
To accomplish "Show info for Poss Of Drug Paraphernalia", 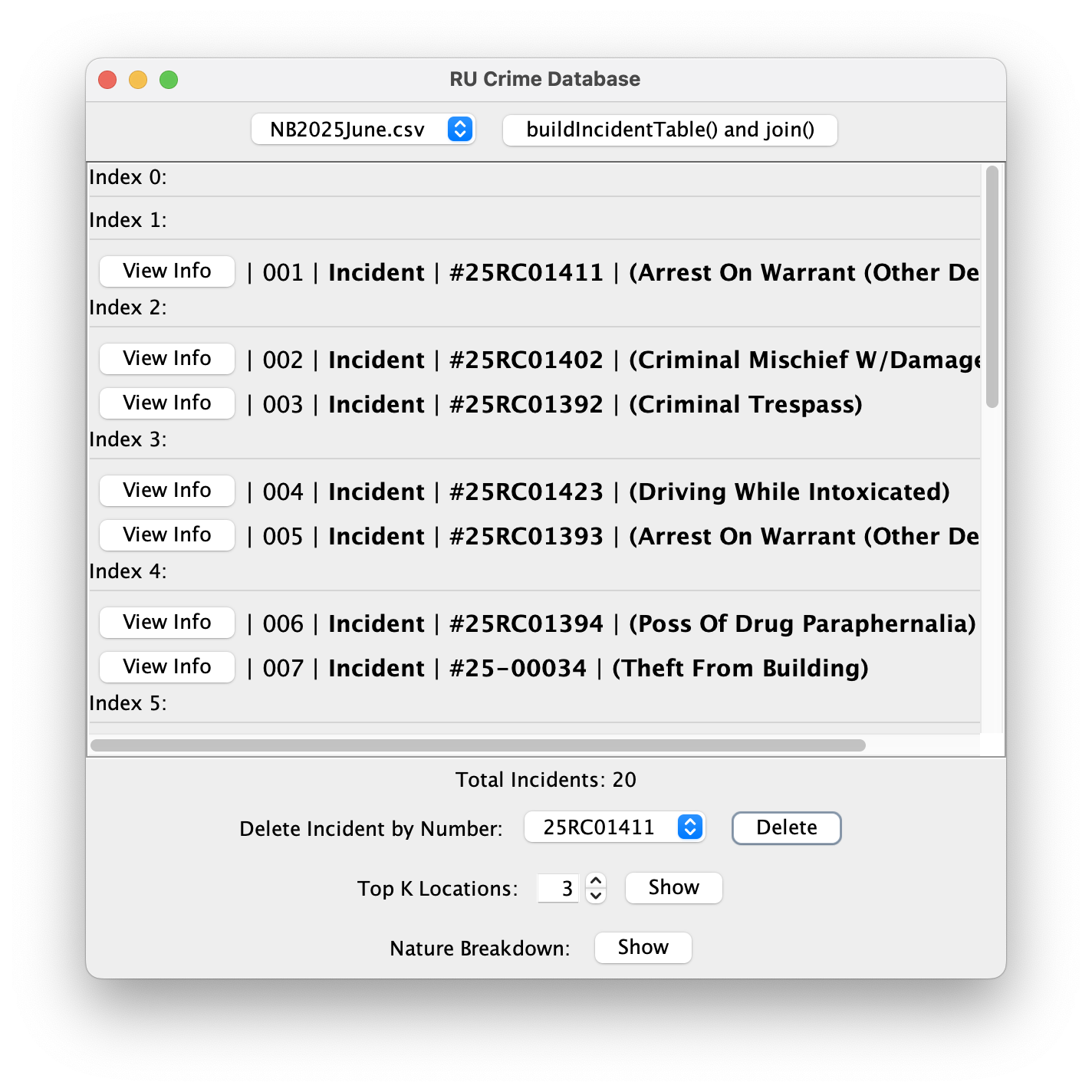I will click(166, 623).
